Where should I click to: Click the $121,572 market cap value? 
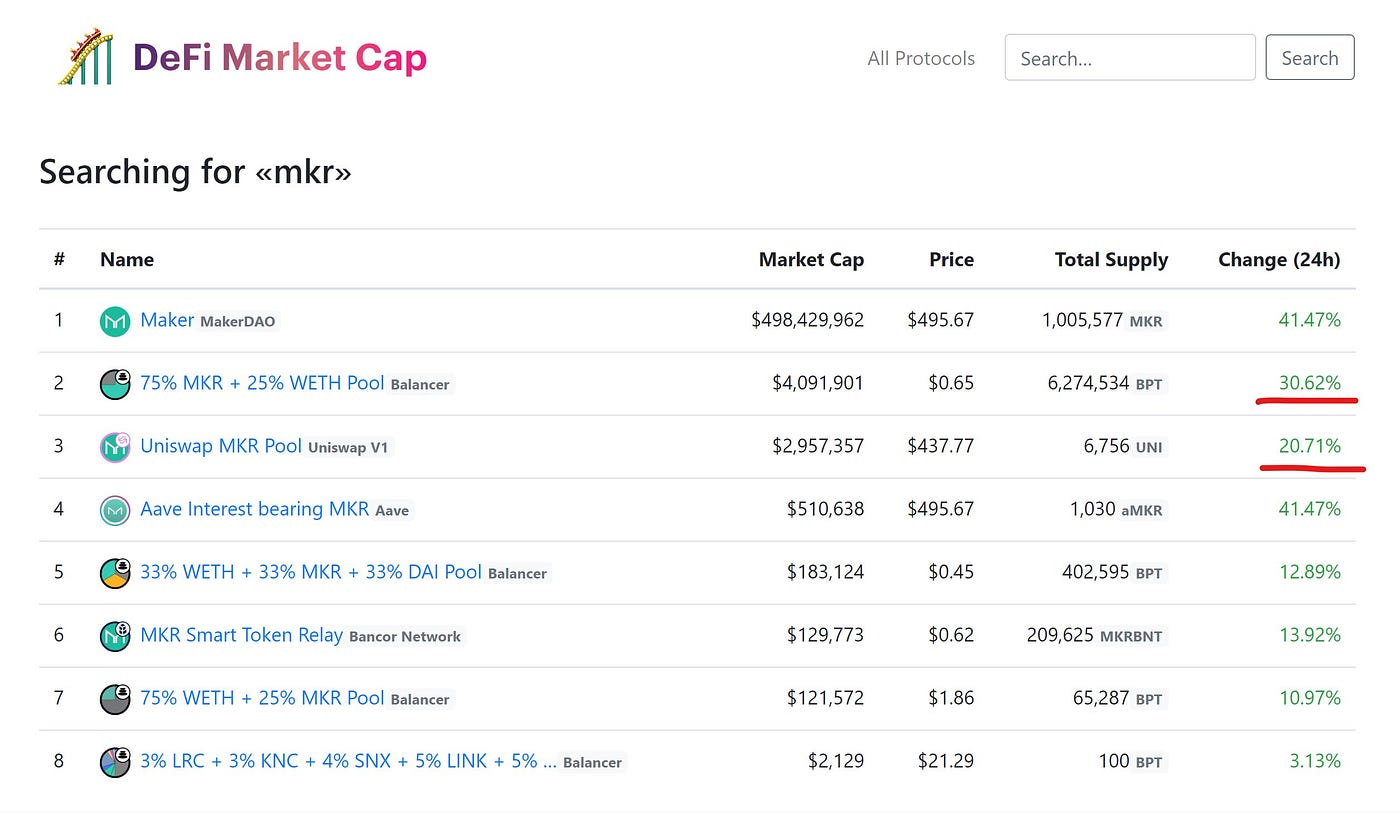point(825,699)
